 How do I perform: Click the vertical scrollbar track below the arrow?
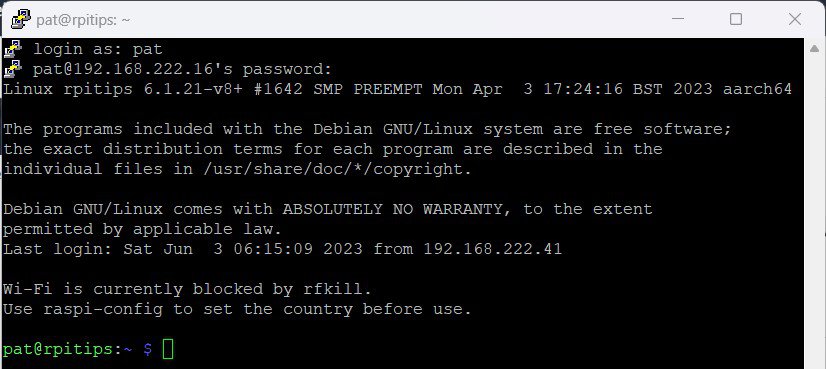(815, 211)
